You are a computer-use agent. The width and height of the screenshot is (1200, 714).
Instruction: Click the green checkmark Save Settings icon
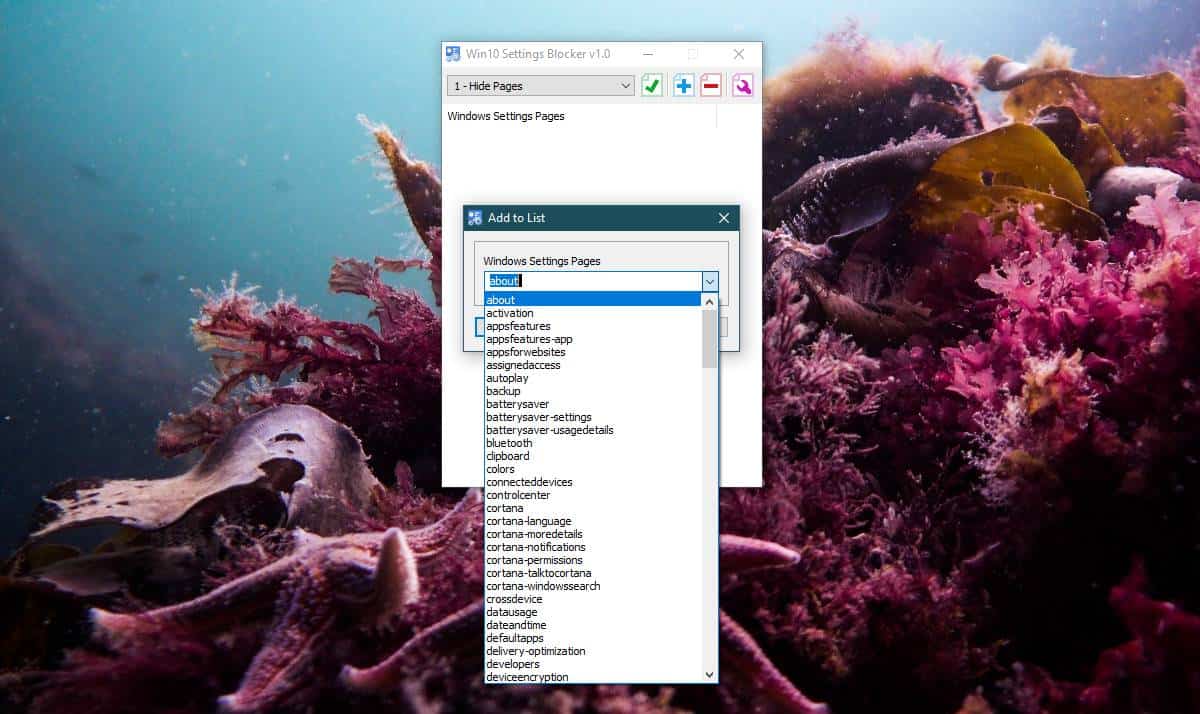pos(652,86)
